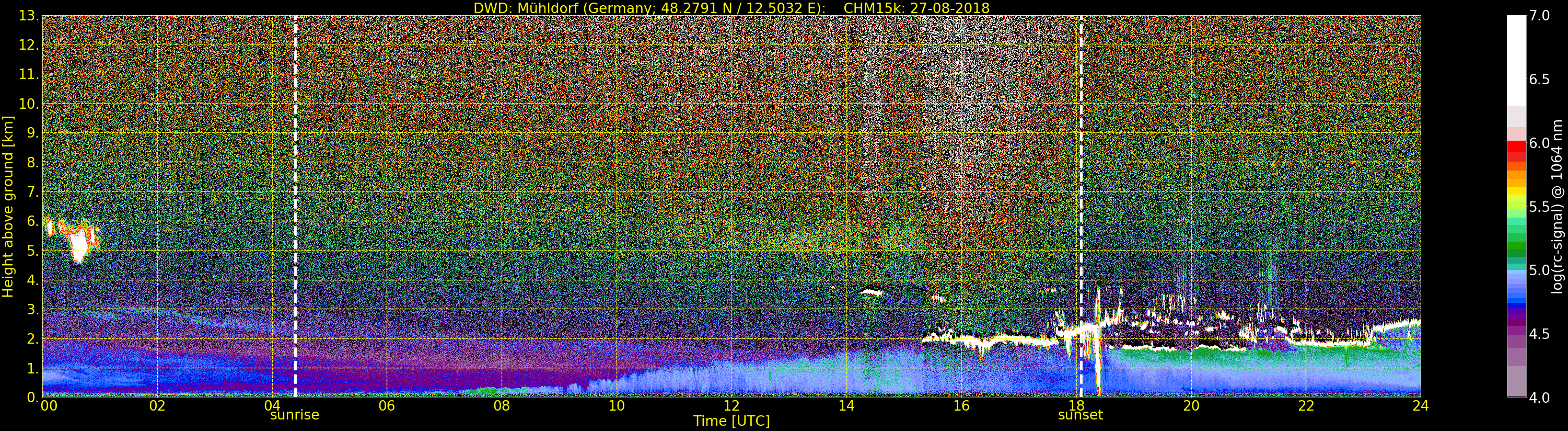Click the time axis tick label 18
Screen dimensions: 1568x431
[x=1076, y=405]
